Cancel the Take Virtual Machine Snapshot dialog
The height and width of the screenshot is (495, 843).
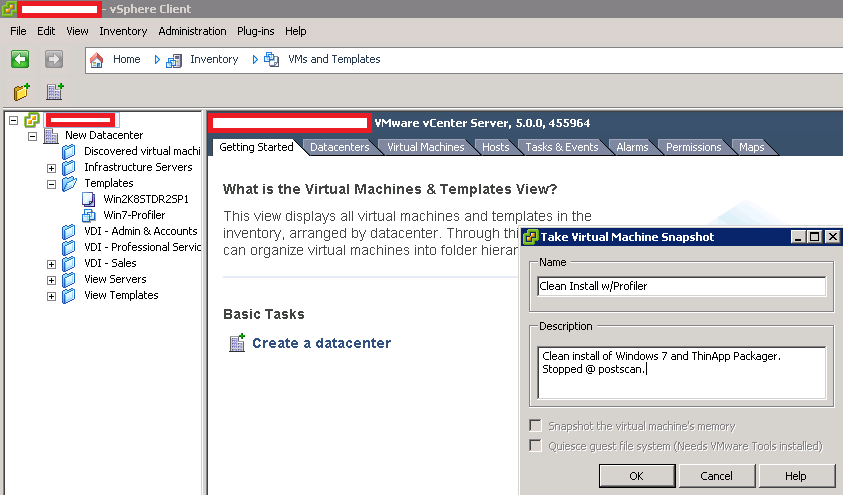click(x=716, y=476)
